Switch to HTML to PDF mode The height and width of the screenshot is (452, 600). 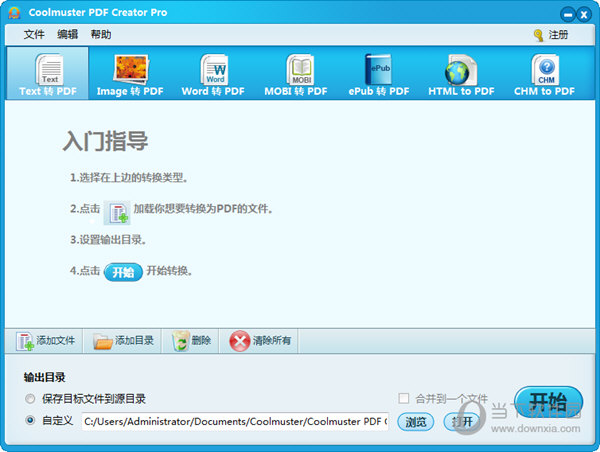click(461, 74)
